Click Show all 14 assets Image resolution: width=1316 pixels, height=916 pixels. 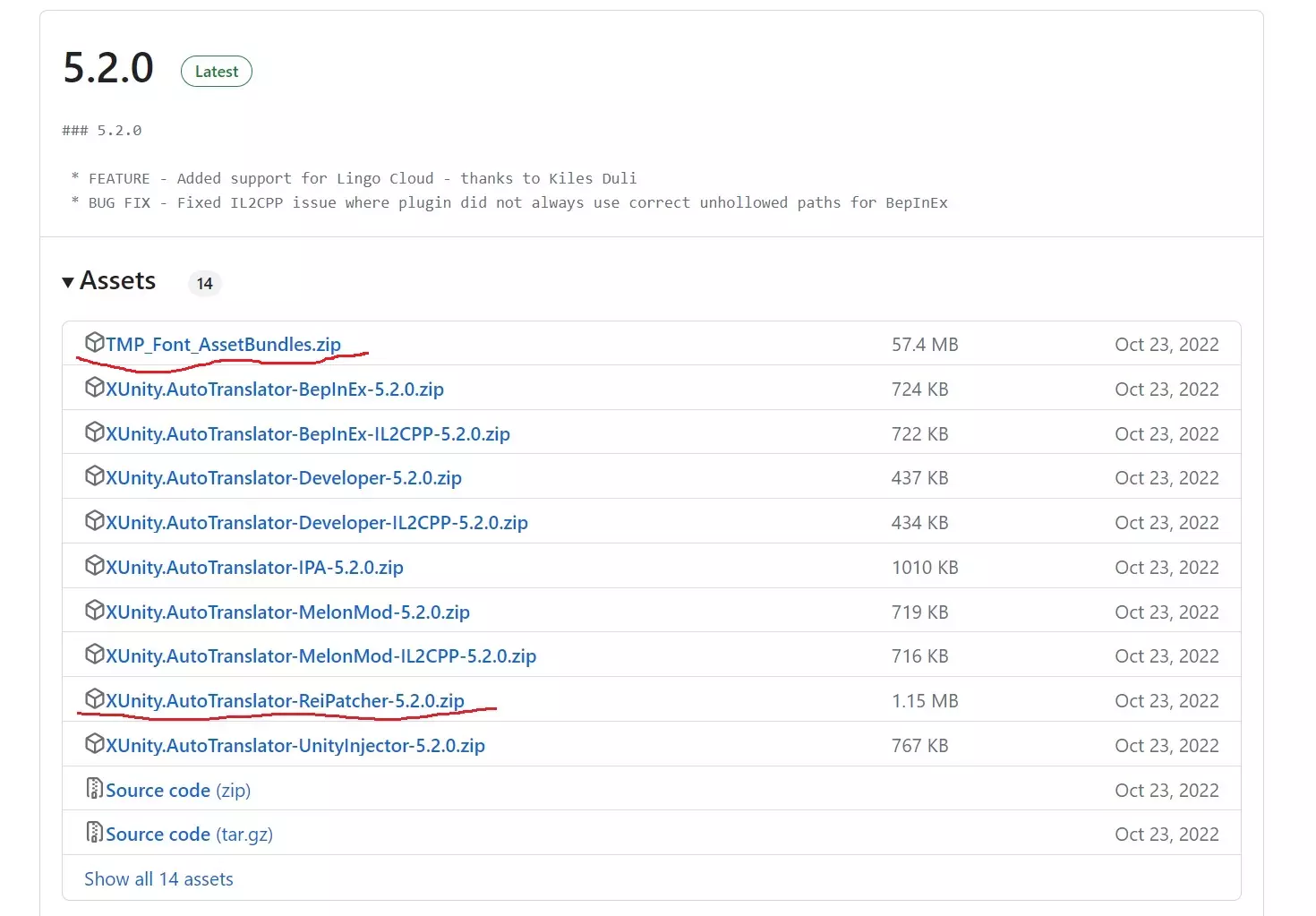[158, 879]
